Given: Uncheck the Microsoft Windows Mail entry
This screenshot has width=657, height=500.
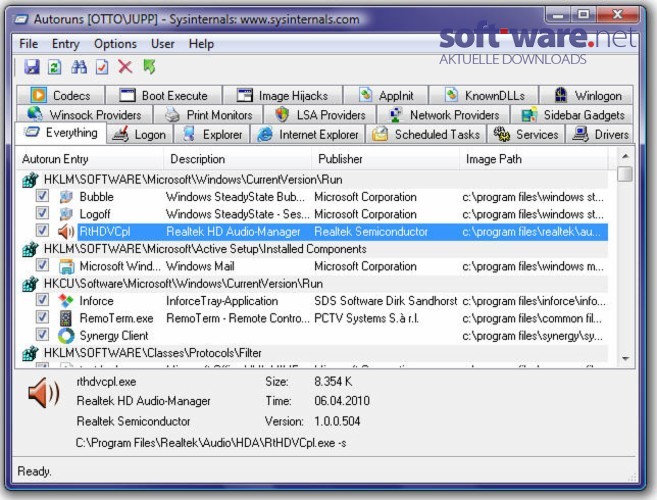Looking at the screenshot, I should point(42,265).
